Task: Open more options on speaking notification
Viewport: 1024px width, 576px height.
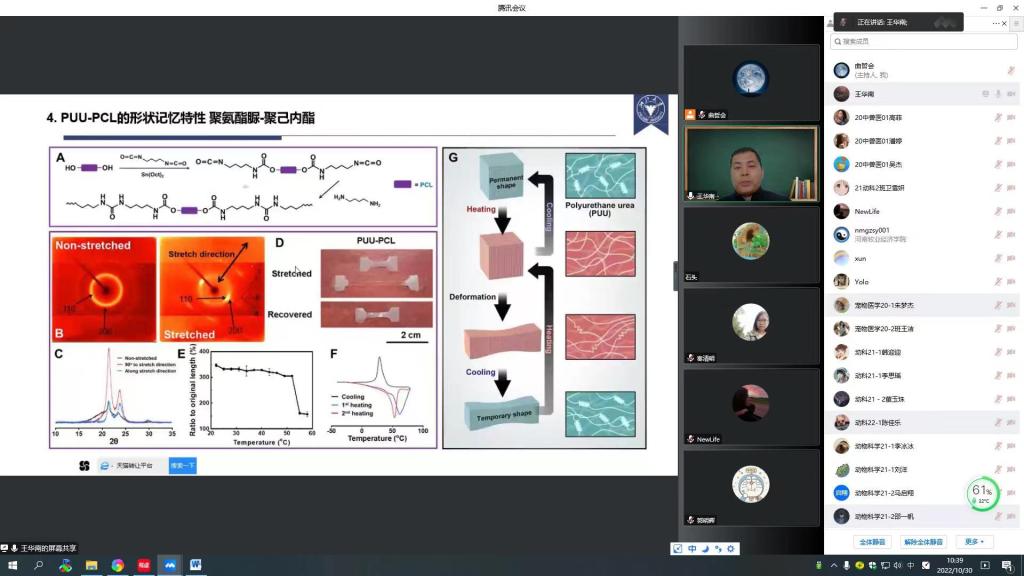Action: 996,22
